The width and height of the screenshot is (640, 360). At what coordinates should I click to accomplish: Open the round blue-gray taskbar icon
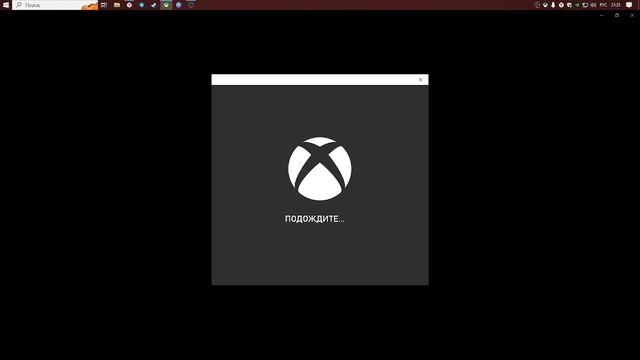(x=178, y=5)
